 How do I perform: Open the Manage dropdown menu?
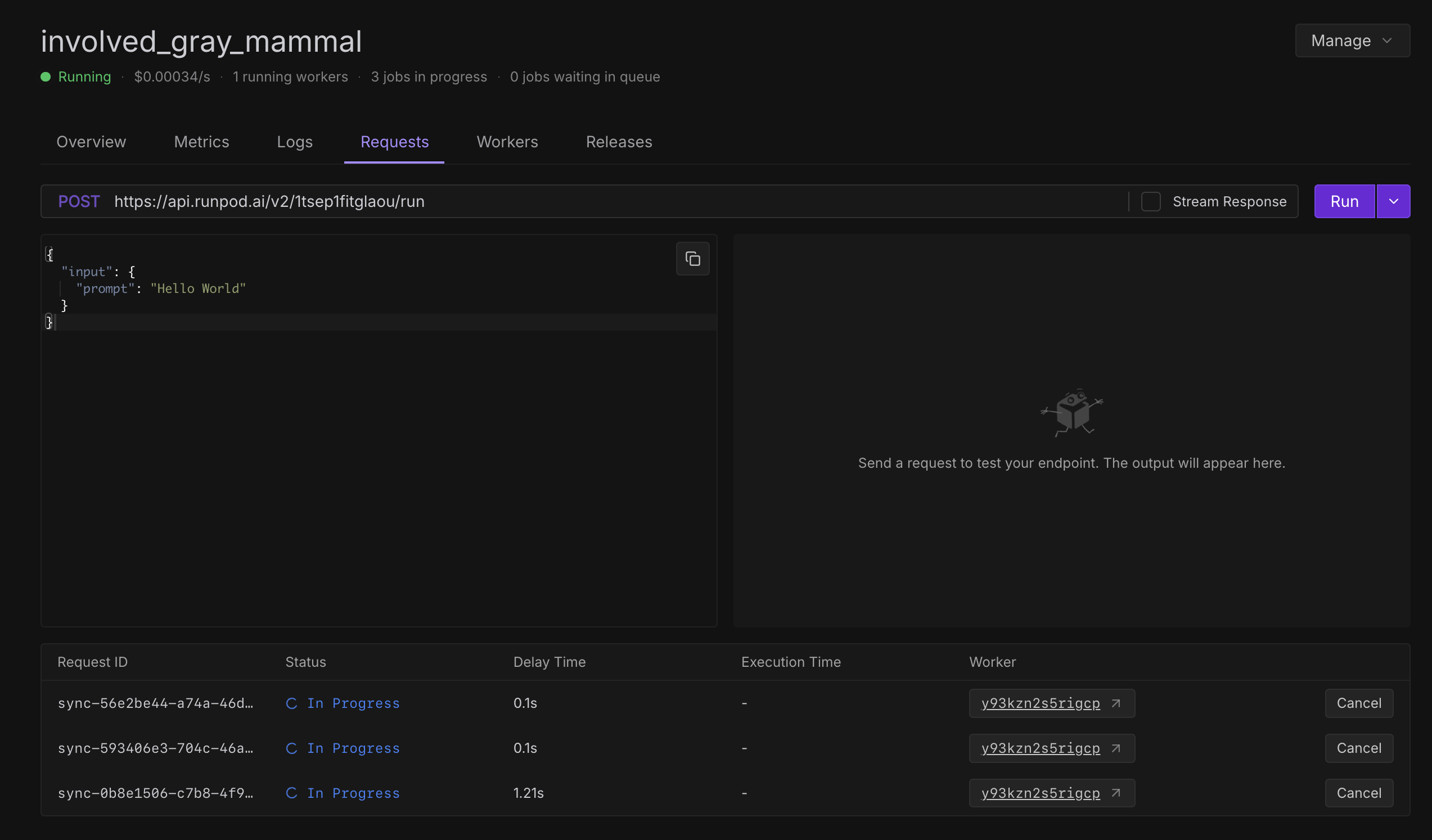1352,40
